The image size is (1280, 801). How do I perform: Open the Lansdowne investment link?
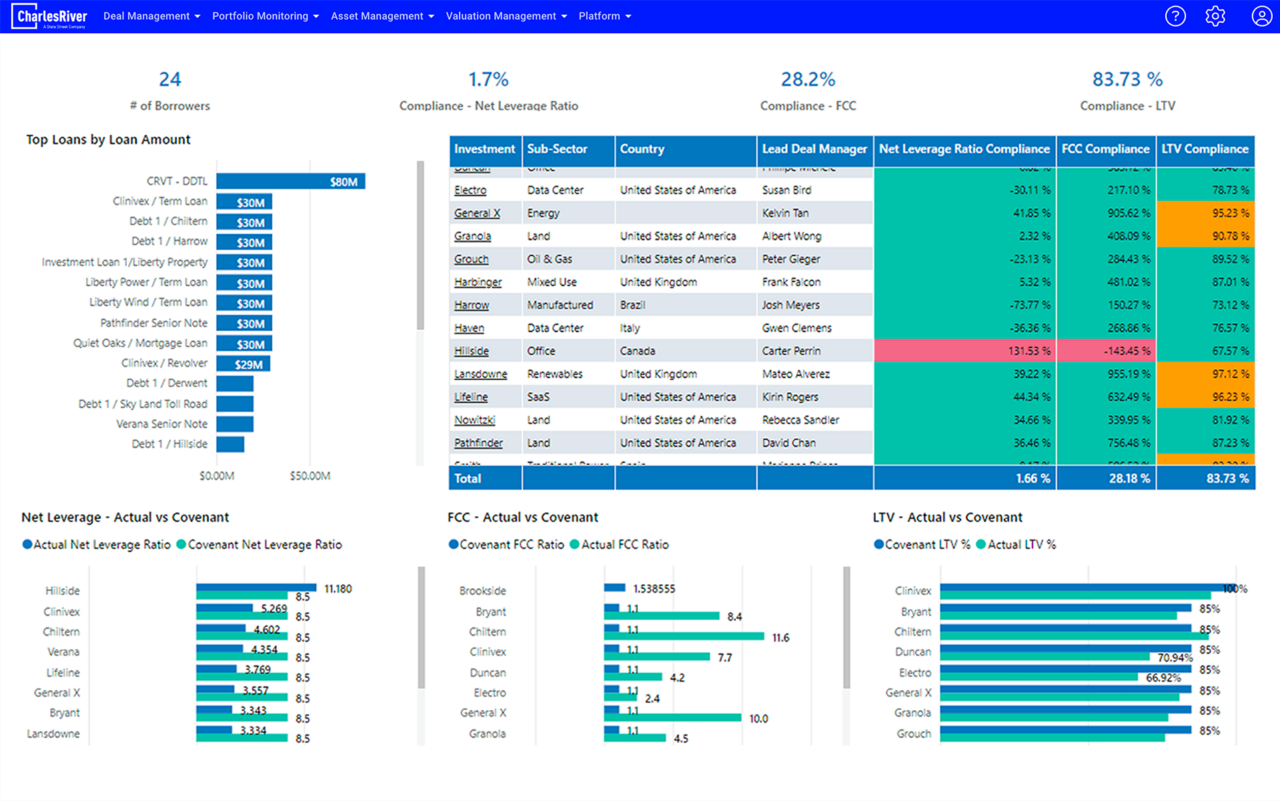pyautogui.click(x=480, y=374)
